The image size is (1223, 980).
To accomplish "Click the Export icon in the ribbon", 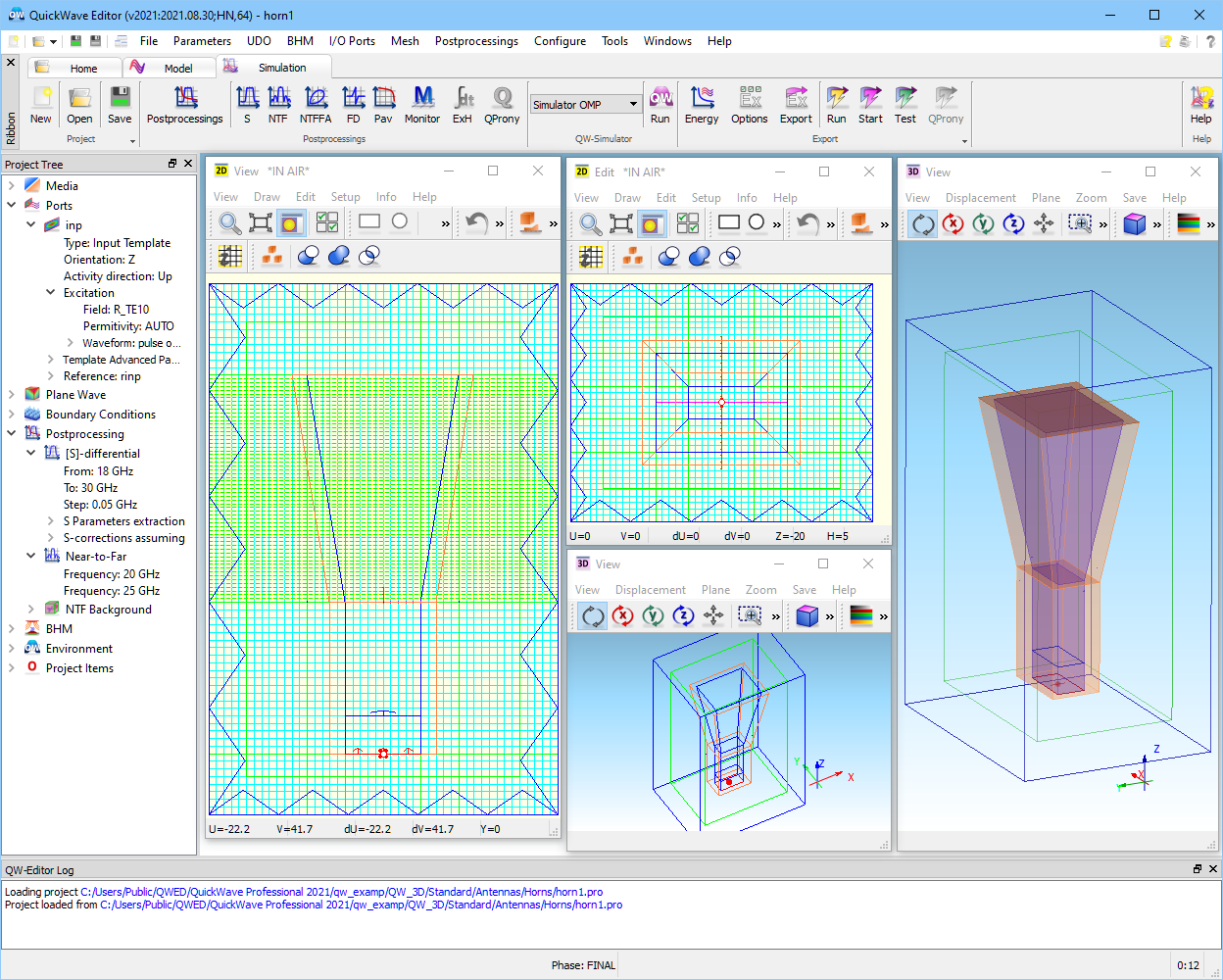I will click(x=796, y=105).
